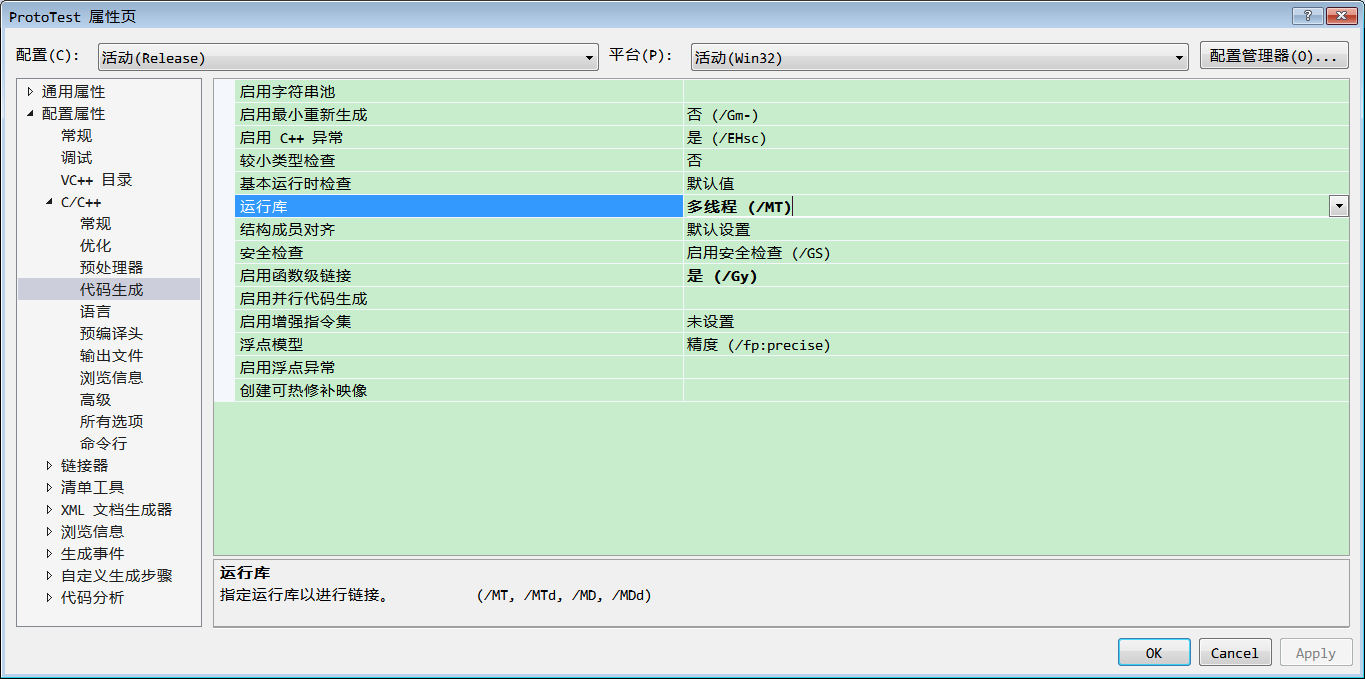The width and height of the screenshot is (1365, 679).
Task: Click the 是 (/Gy) value
Action: pos(1016,276)
